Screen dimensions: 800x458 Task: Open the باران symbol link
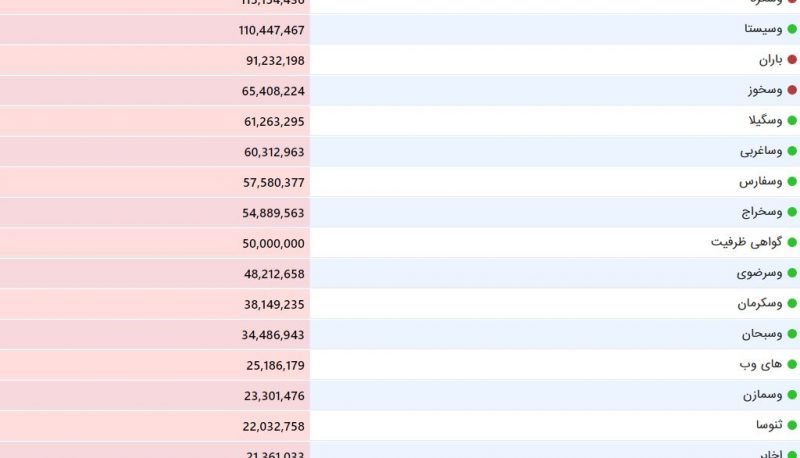770,60
